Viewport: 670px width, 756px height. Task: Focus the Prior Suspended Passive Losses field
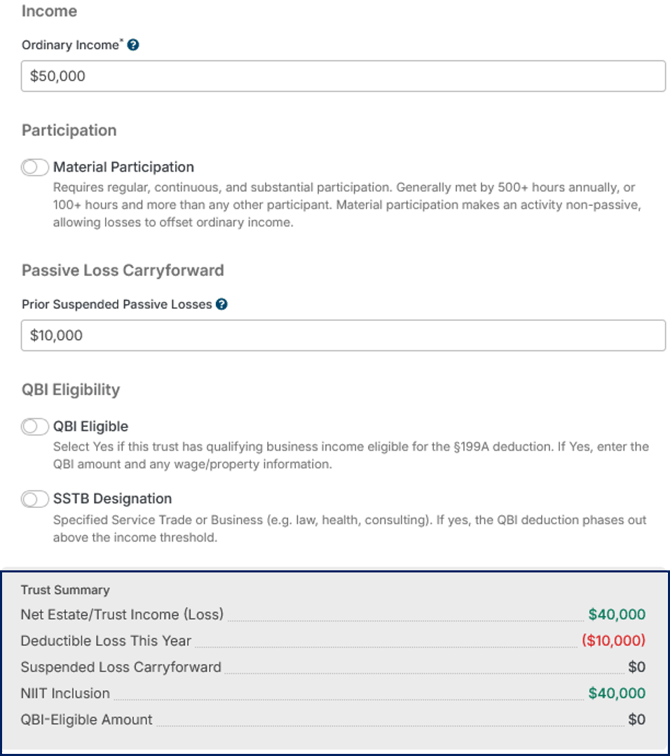pos(343,336)
